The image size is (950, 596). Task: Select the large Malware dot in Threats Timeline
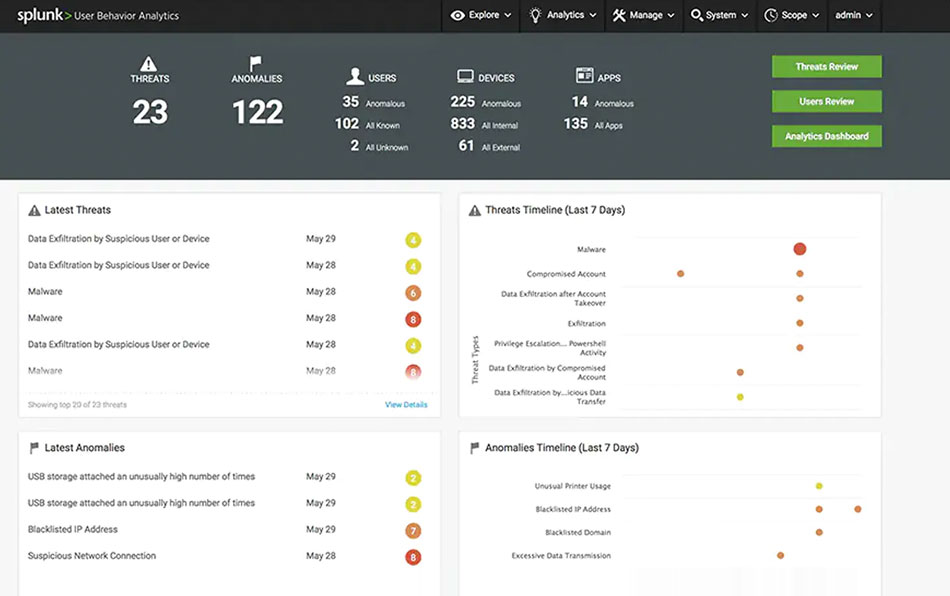pos(800,249)
